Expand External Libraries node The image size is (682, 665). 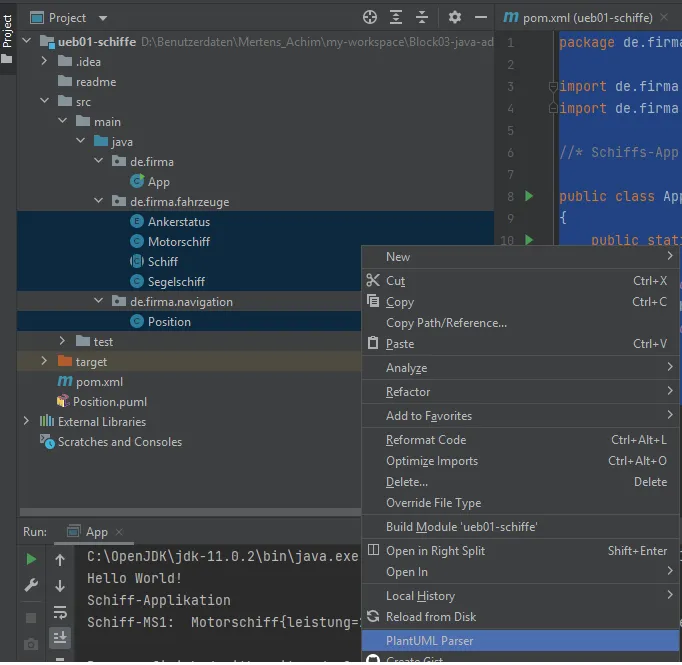pyautogui.click(x=26, y=421)
